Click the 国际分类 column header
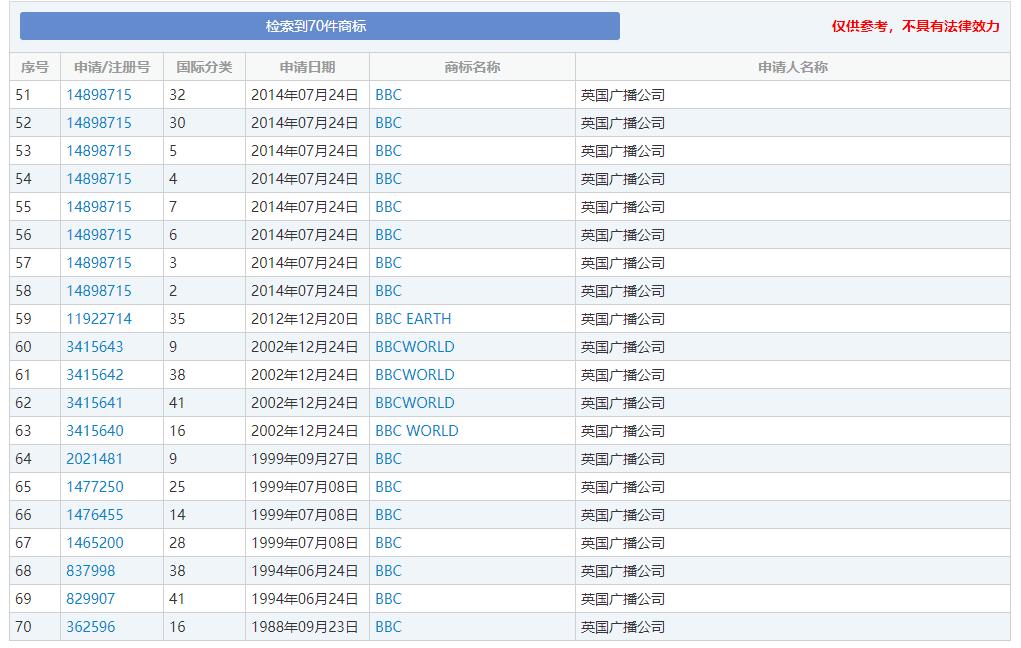This screenshot has width=1021, height=648. pos(204,67)
